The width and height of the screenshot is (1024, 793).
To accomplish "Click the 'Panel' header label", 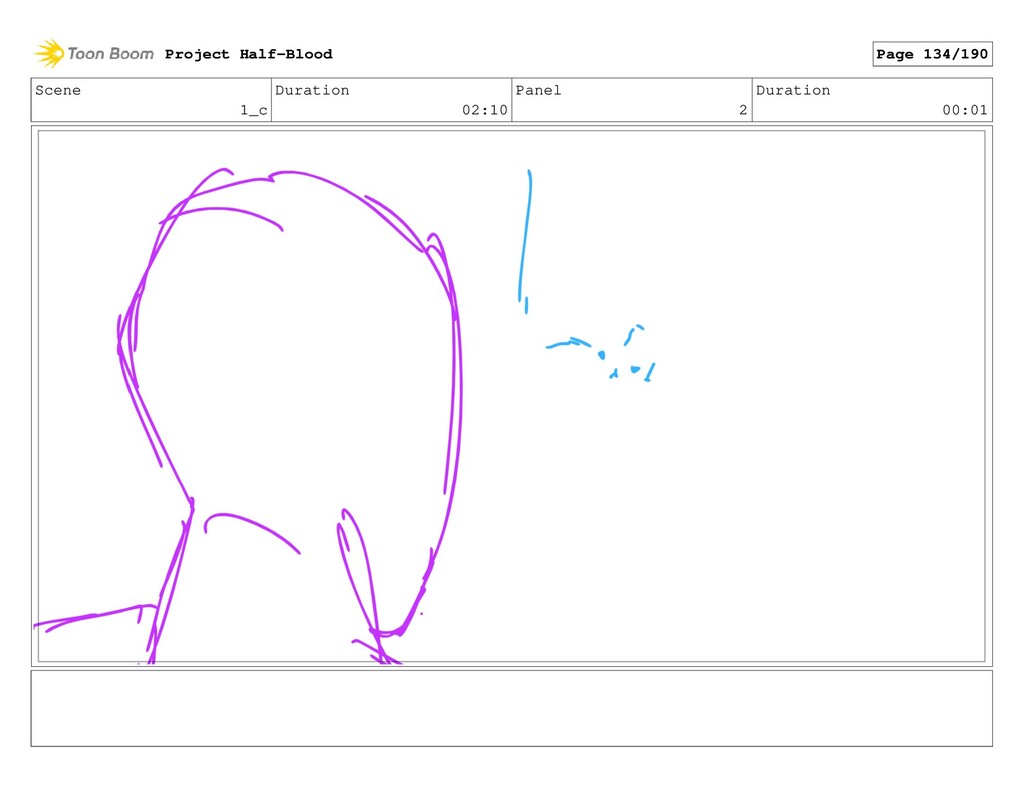I will tap(538, 90).
